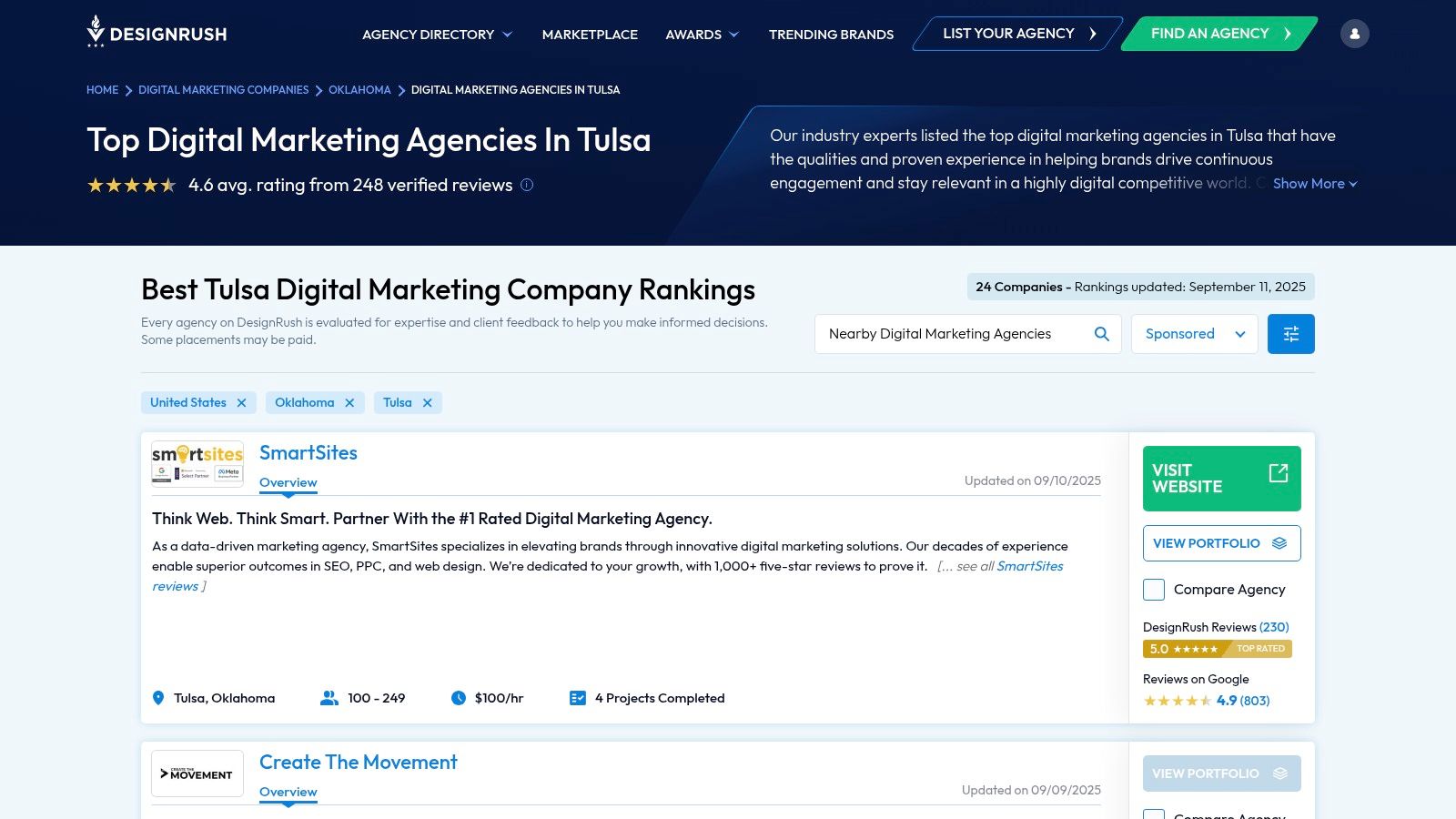Open the Oklahoma breadcrumb link
The height and width of the screenshot is (819, 1456).
(359, 90)
